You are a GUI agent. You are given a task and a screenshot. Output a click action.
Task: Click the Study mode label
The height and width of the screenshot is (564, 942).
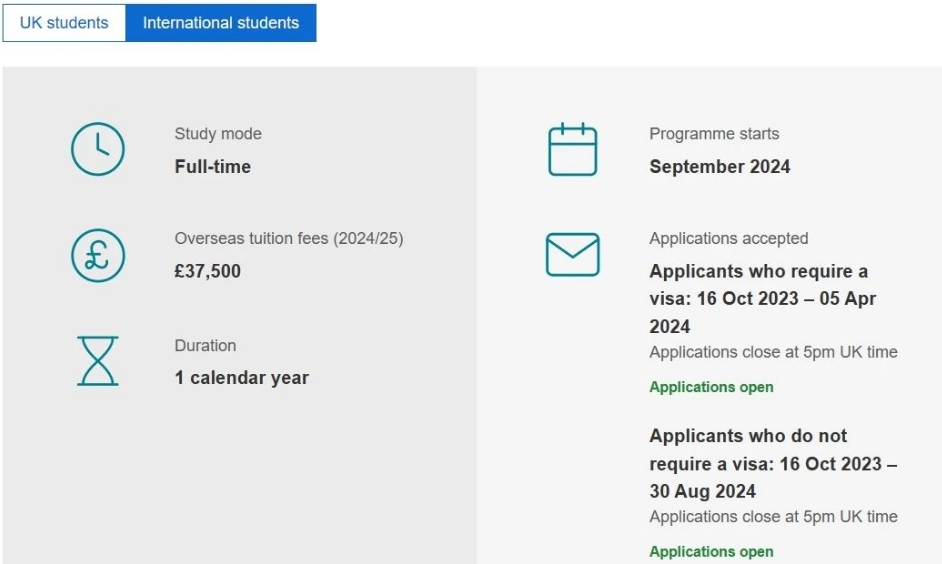(x=218, y=134)
